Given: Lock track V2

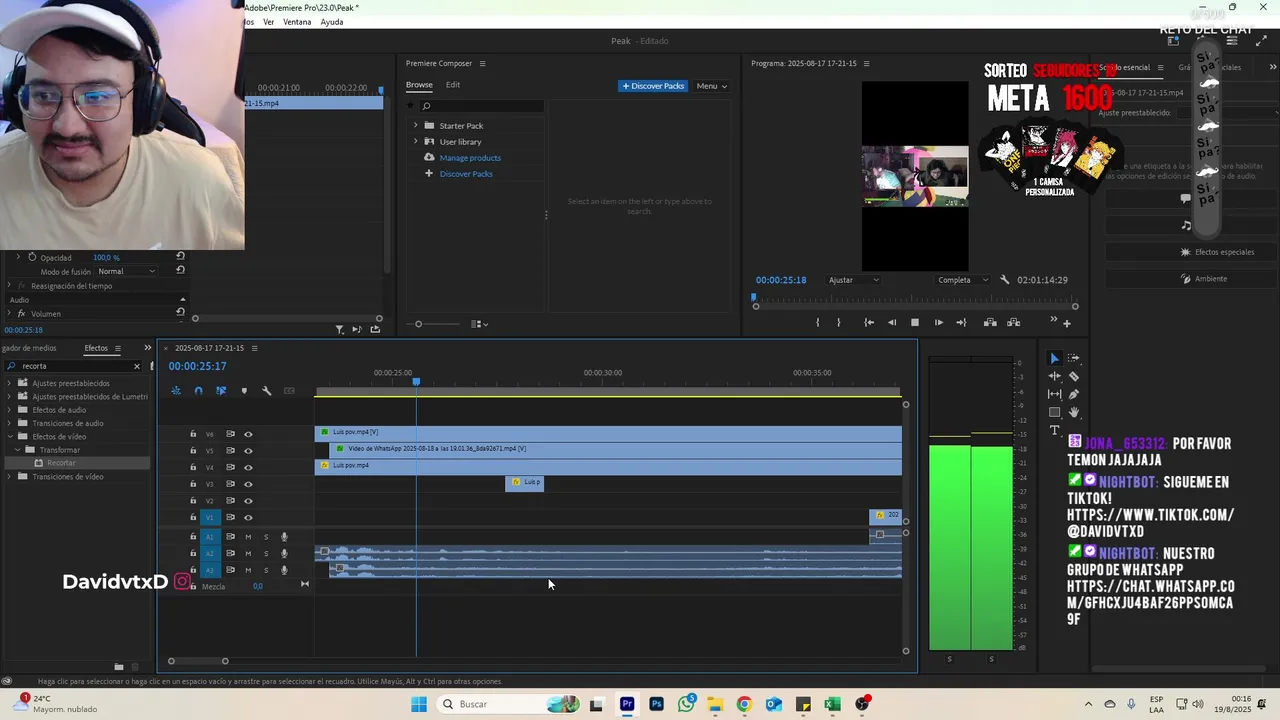Looking at the screenshot, I should click(193, 500).
